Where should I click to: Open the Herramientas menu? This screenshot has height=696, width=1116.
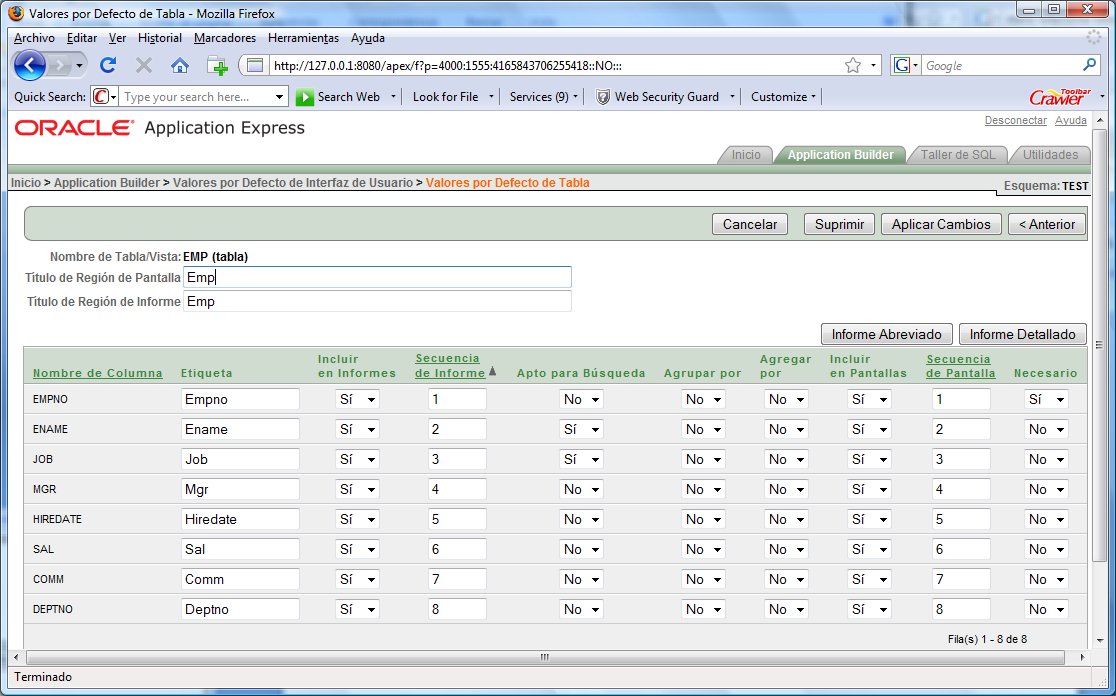pyautogui.click(x=303, y=38)
